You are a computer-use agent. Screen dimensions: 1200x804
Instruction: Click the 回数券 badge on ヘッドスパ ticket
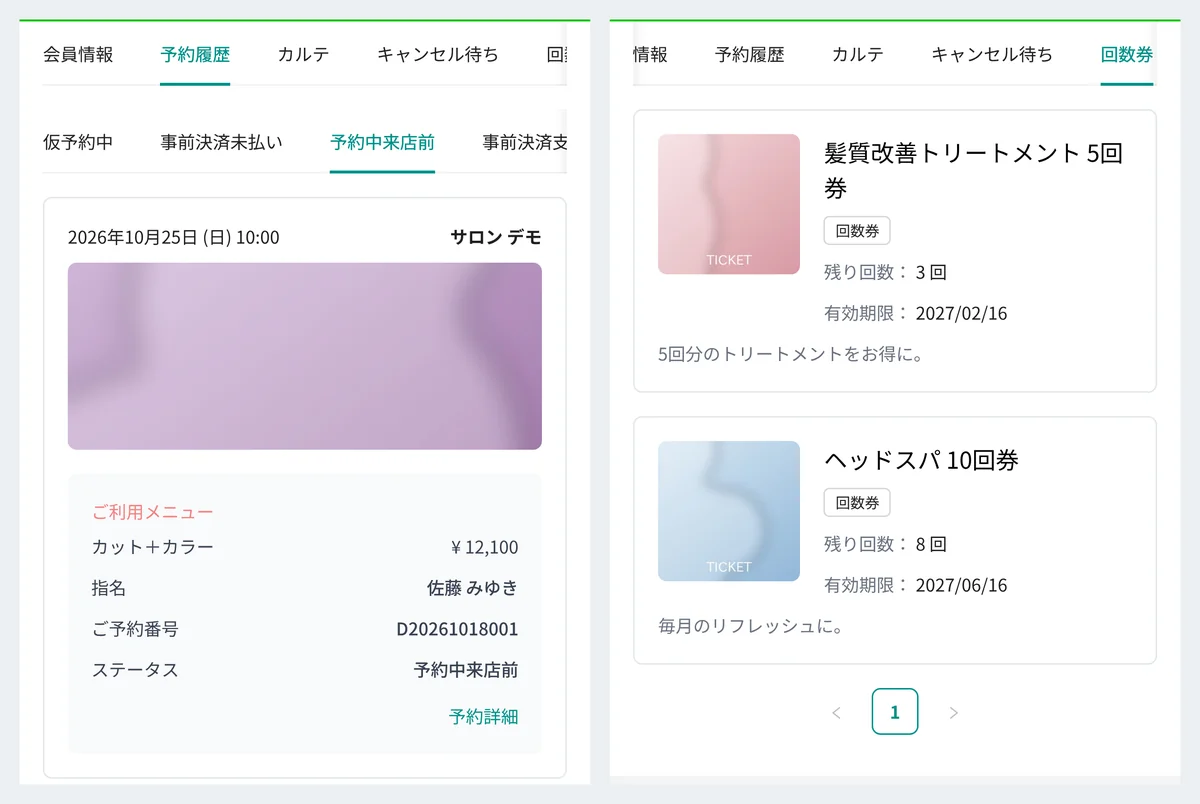tap(857, 503)
